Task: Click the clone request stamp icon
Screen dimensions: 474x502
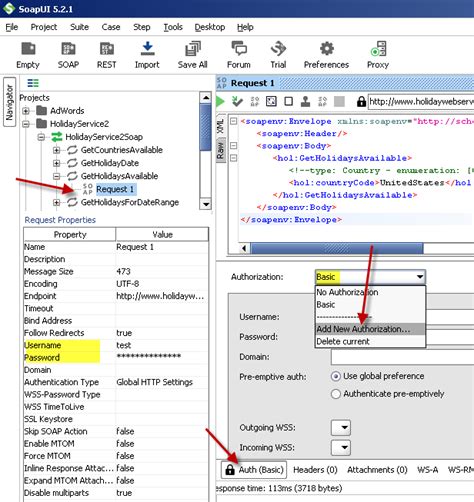Action: point(305,101)
